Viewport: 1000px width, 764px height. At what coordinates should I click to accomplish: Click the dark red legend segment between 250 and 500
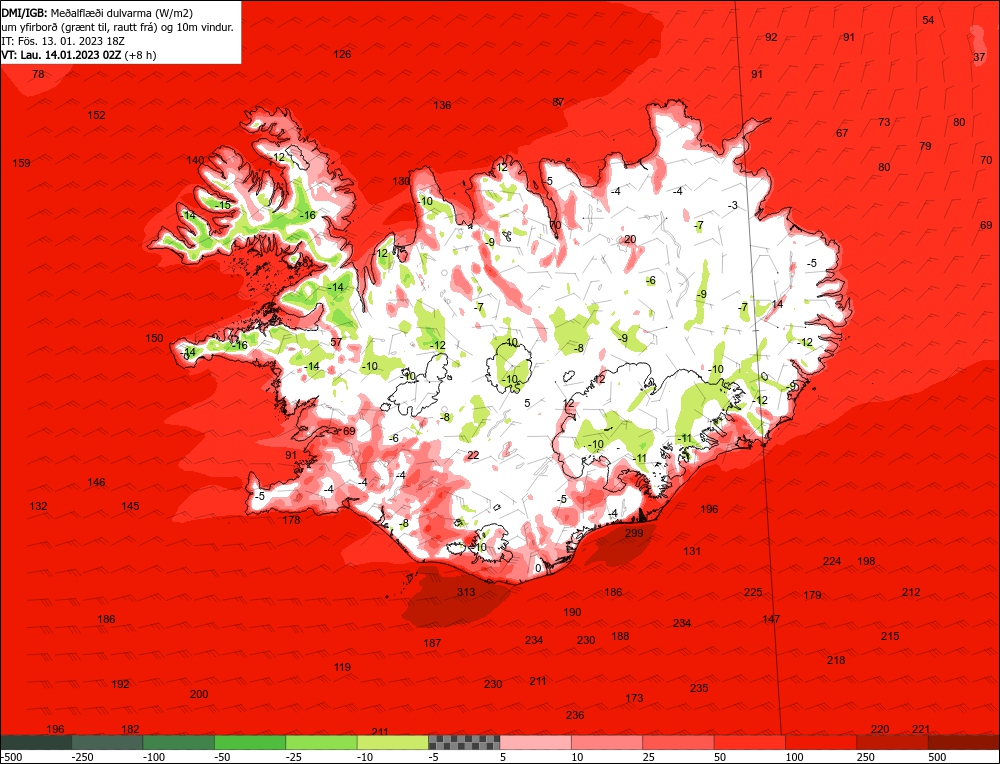(x=893, y=742)
